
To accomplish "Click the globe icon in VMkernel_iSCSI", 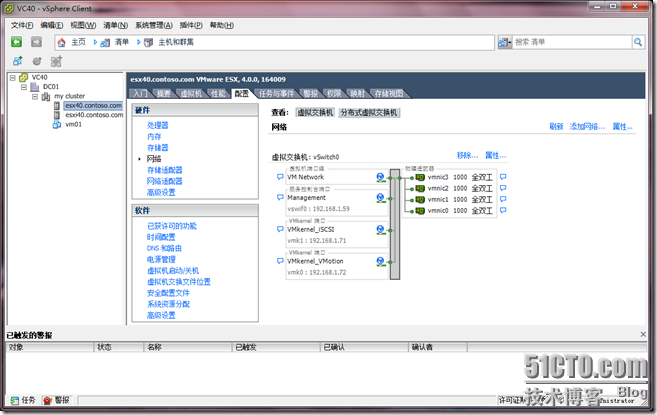I will click(380, 229).
